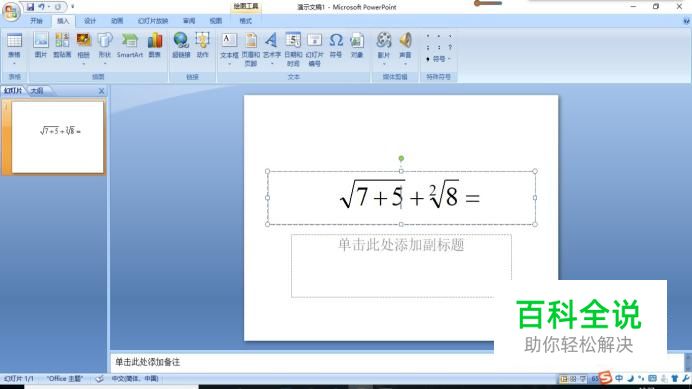Start slide show from status bar button

(583, 379)
